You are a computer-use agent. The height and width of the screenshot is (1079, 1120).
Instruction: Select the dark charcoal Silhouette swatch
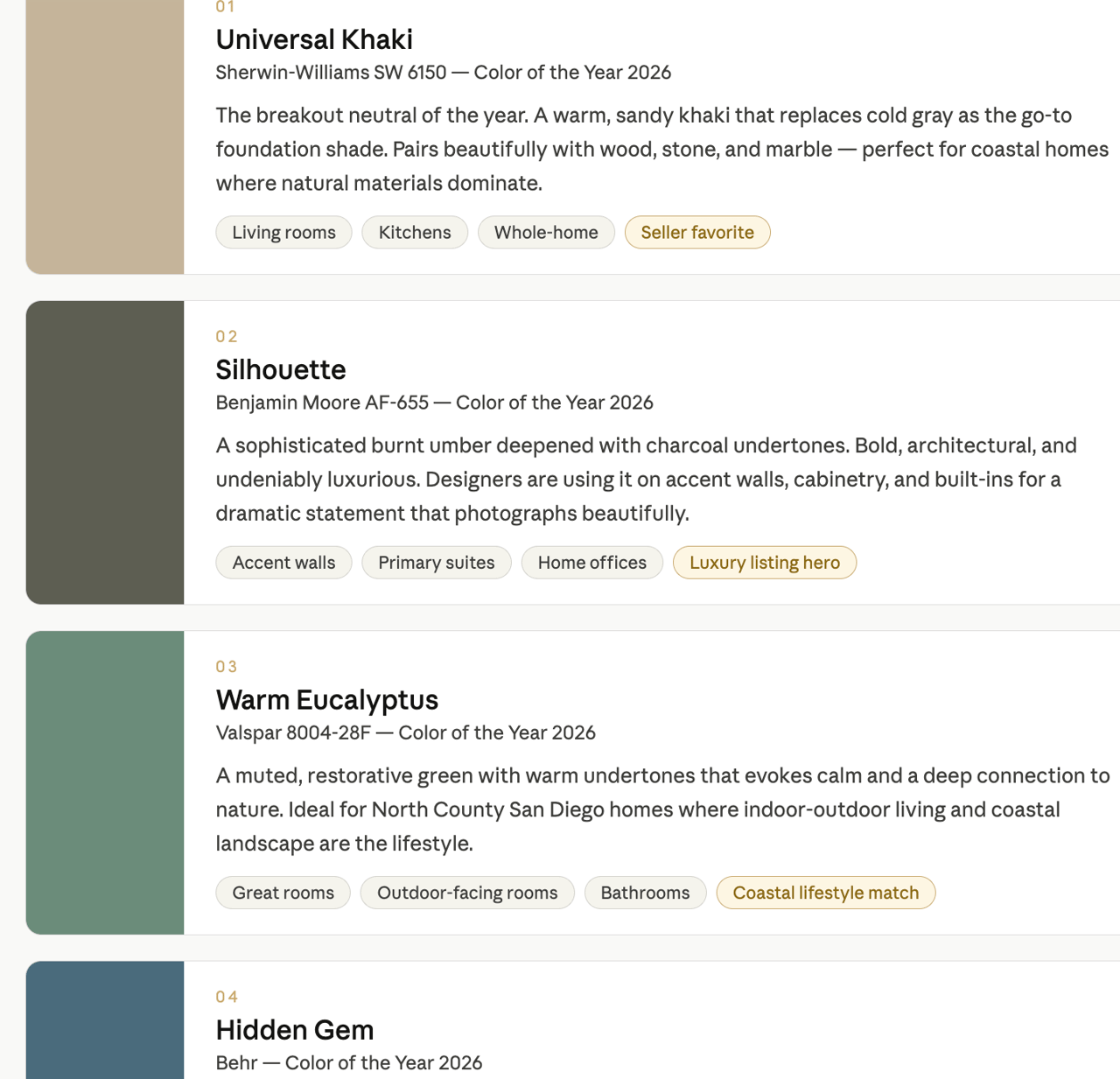tap(105, 452)
